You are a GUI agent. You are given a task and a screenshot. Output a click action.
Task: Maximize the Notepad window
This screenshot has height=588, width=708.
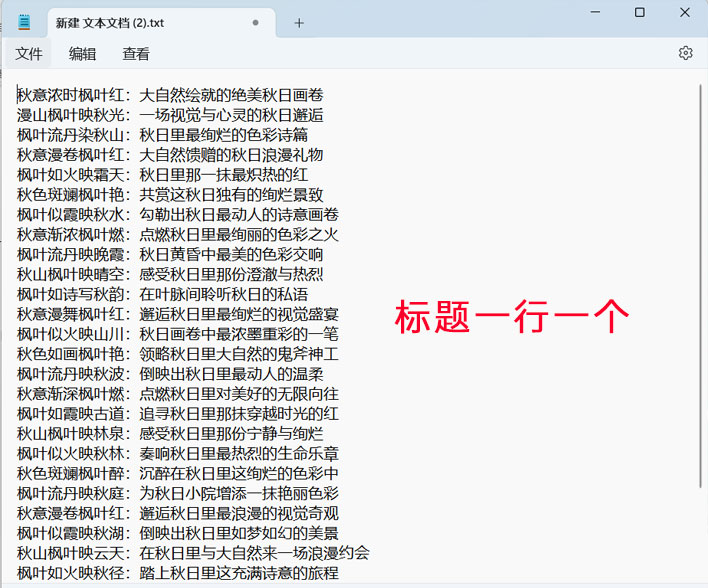point(640,13)
